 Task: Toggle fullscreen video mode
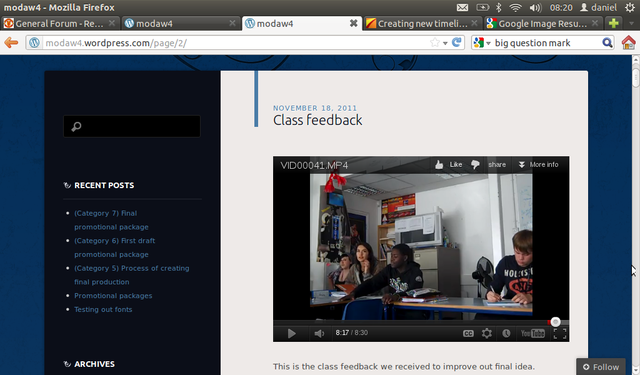[560, 333]
